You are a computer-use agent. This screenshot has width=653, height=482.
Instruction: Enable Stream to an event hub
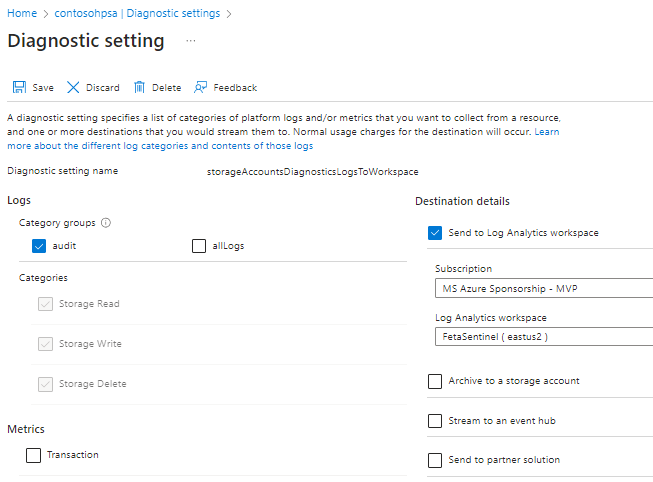pos(435,421)
